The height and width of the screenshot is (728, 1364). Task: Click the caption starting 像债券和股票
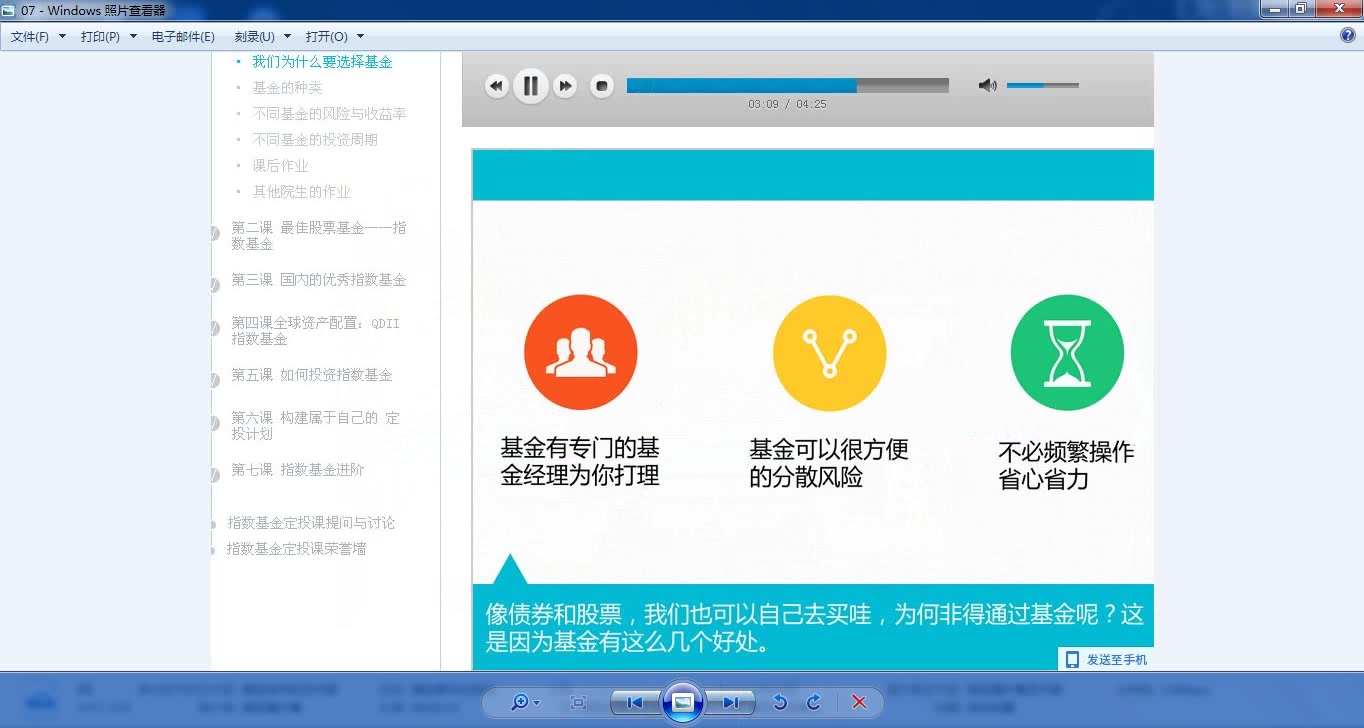click(x=814, y=628)
